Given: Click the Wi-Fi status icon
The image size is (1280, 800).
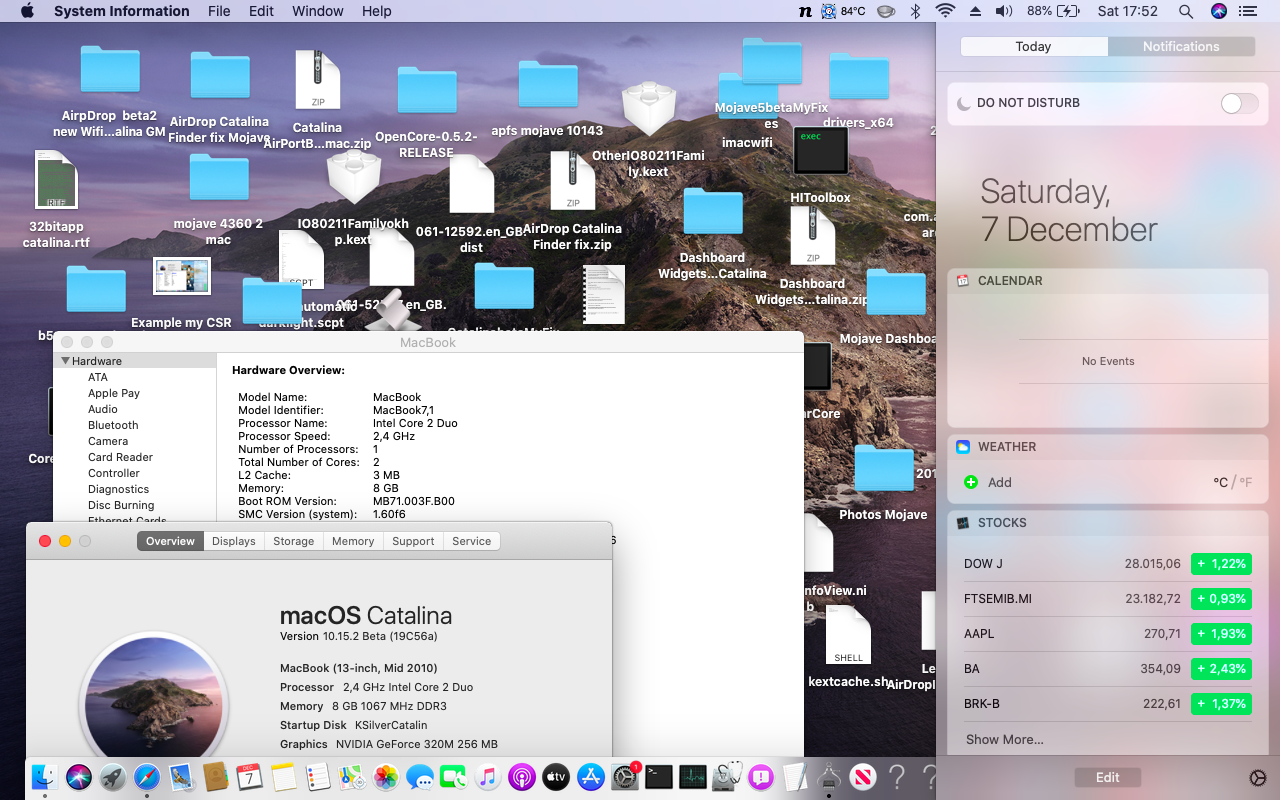Looking at the screenshot, I should click(945, 11).
